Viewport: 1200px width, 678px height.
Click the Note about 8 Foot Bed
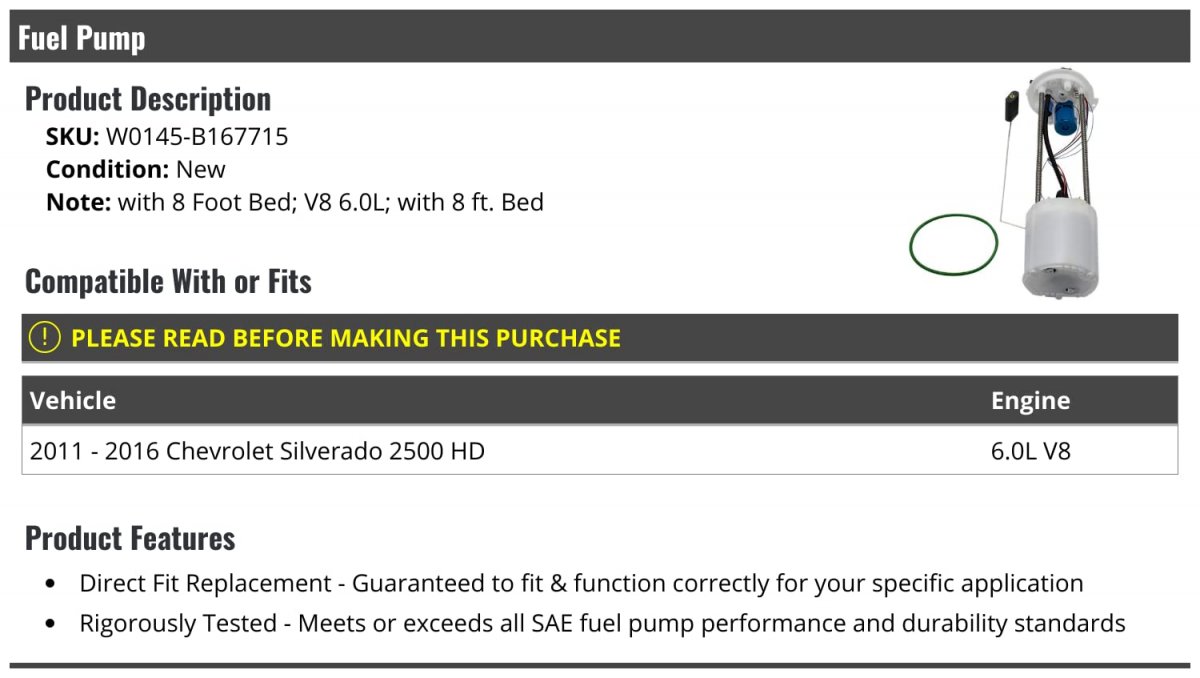coord(295,202)
